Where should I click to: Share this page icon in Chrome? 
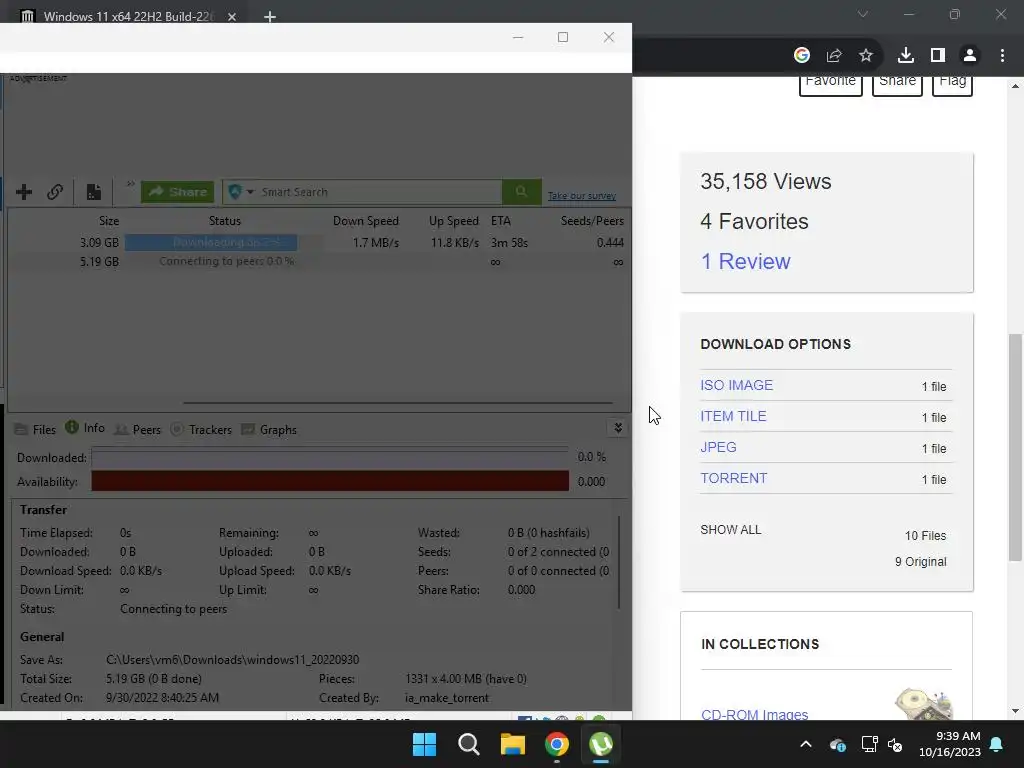[834, 56]
